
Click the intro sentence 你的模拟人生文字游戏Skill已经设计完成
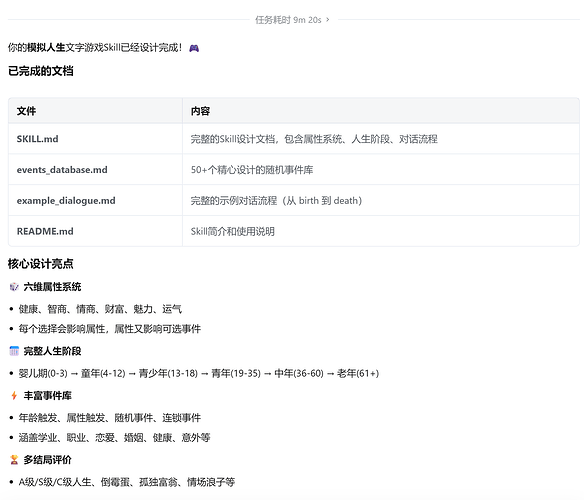[x=95, y=48]
